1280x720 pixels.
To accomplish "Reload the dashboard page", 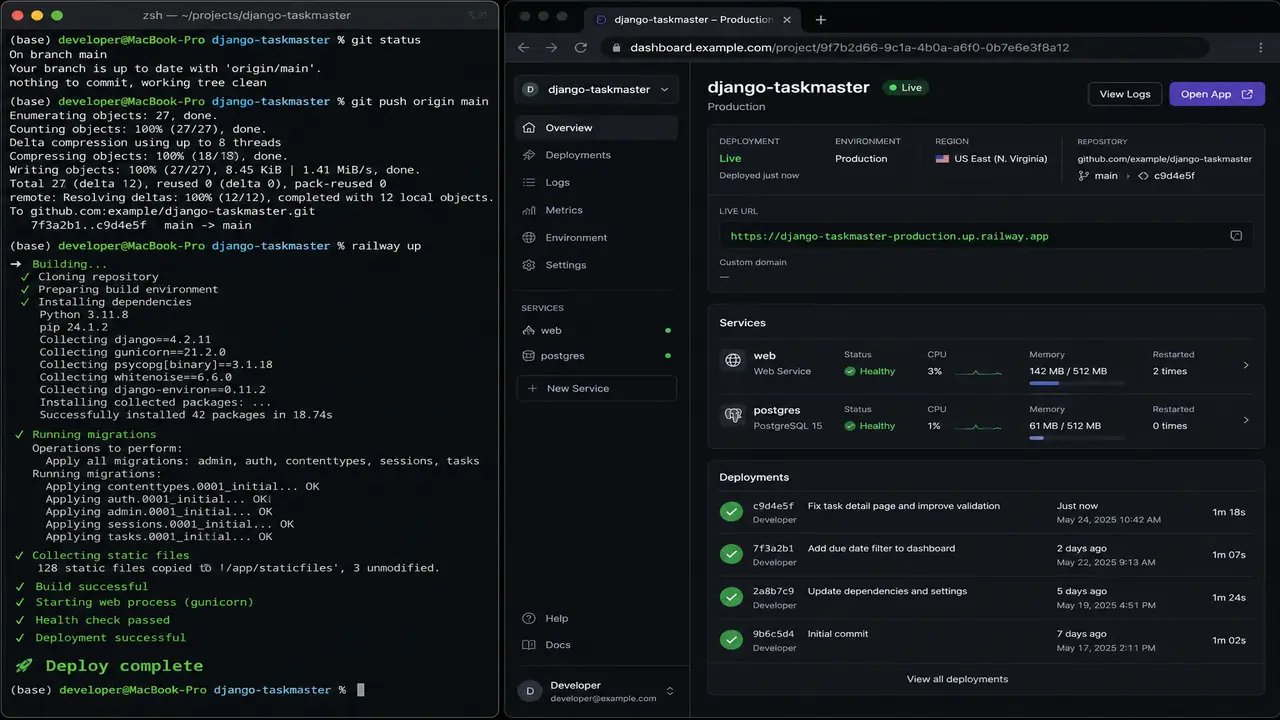I will (581, 47).
